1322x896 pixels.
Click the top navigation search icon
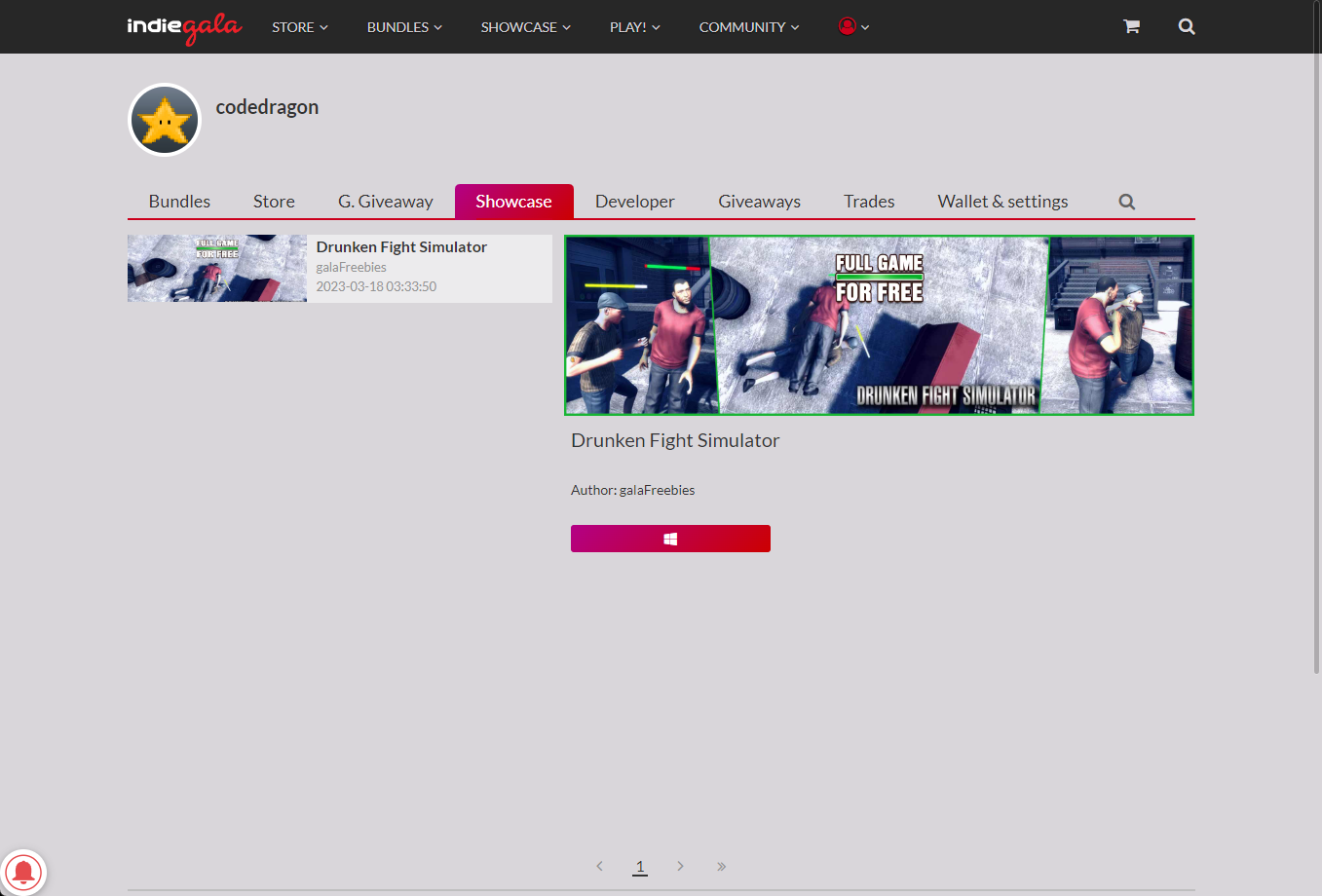1187,26
